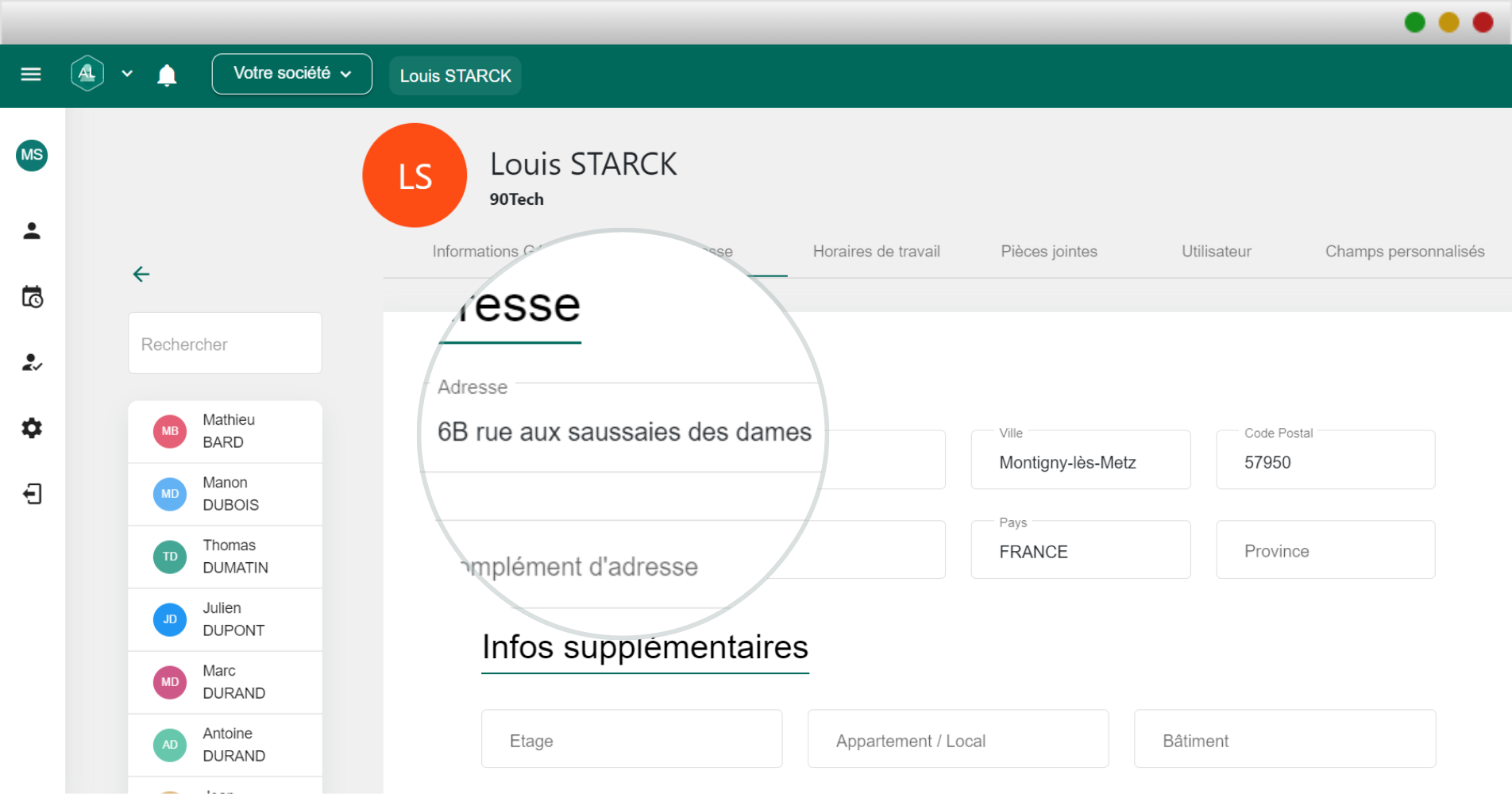Open the hamburger menu
This screenshot has height=794, width=1512.
pos(31,75)
